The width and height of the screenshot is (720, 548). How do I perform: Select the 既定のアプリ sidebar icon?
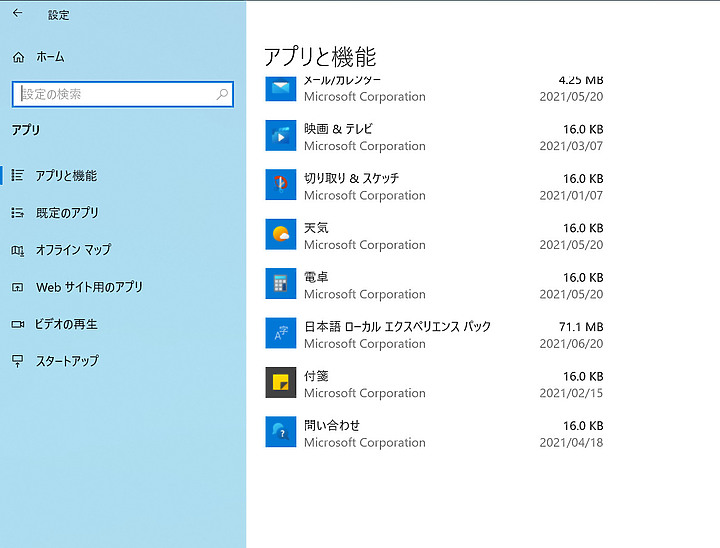(x=17, y=212)
